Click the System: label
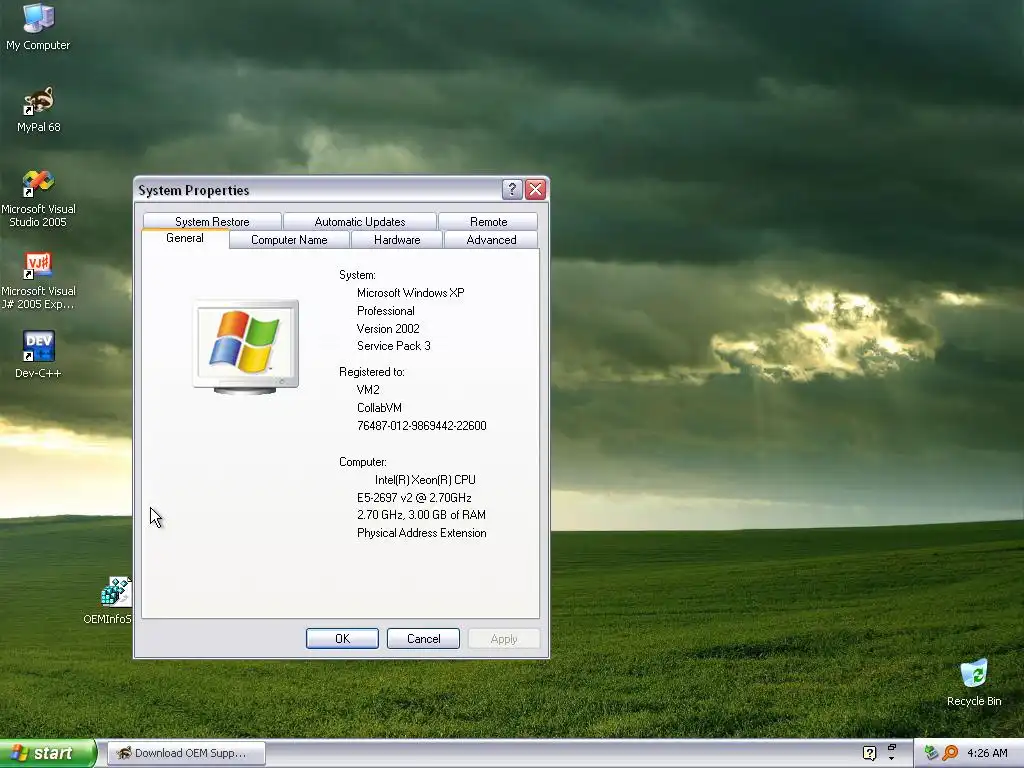 (x=357, y=275)
